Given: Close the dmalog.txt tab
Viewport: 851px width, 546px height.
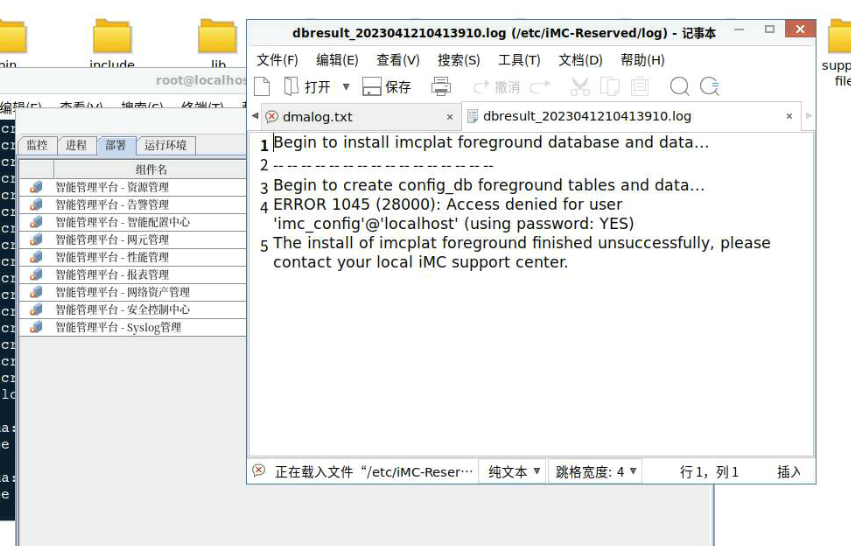Looking at the screenshot, I should [x=449, y=117].
